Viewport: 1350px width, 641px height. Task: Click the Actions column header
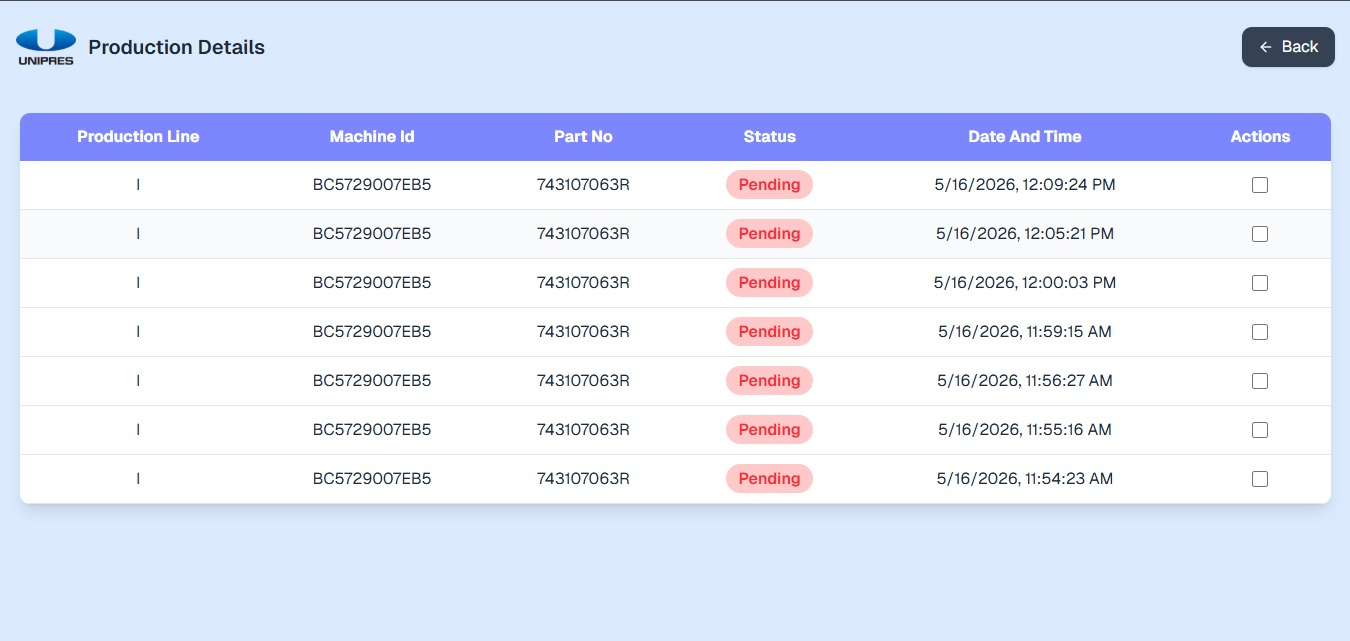coord(1260,137)
